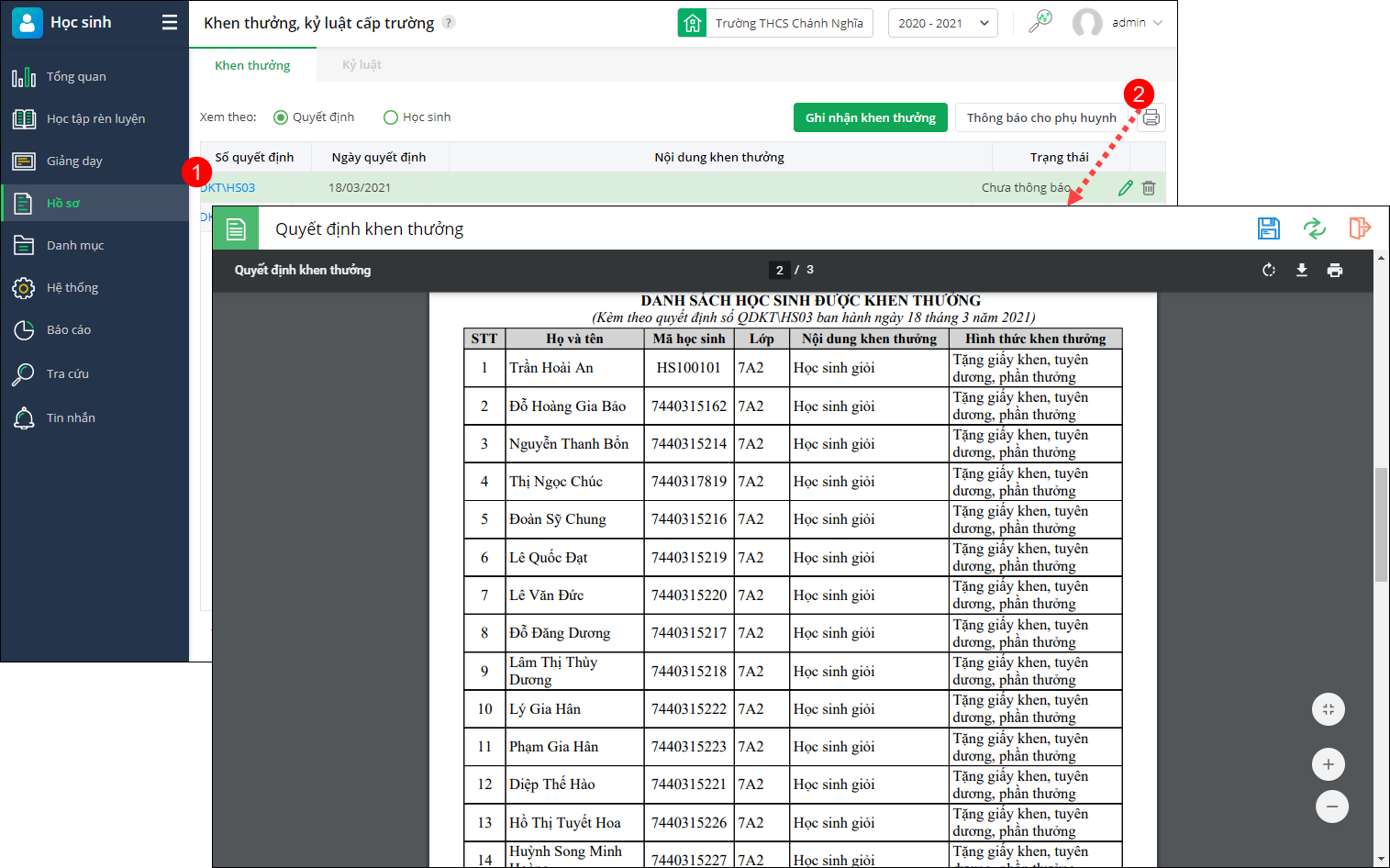
Task: Toggle the hamburger sidebar menu
Action: click(170, 23)
